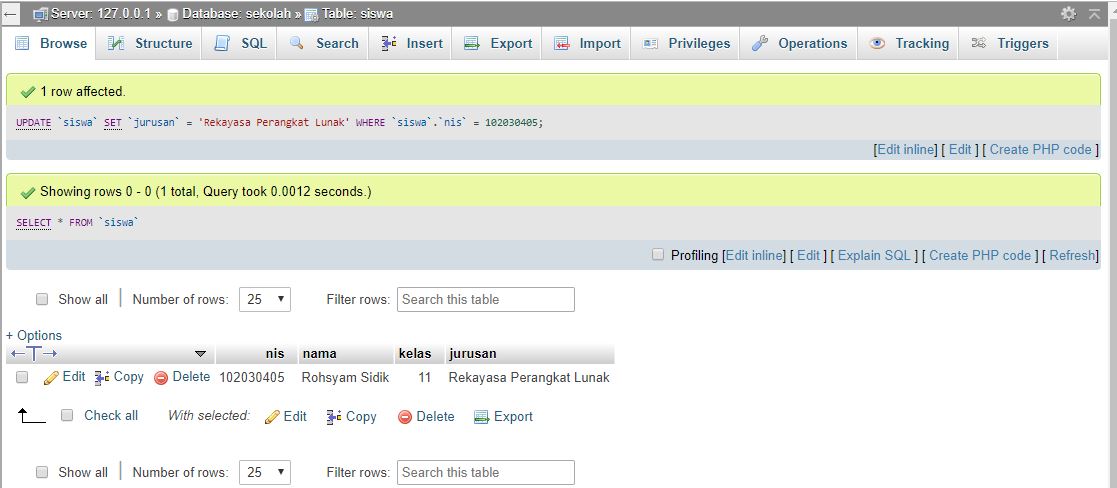Expand the + Options link
Screen dimensions: 1117x488
click(33, 336)
